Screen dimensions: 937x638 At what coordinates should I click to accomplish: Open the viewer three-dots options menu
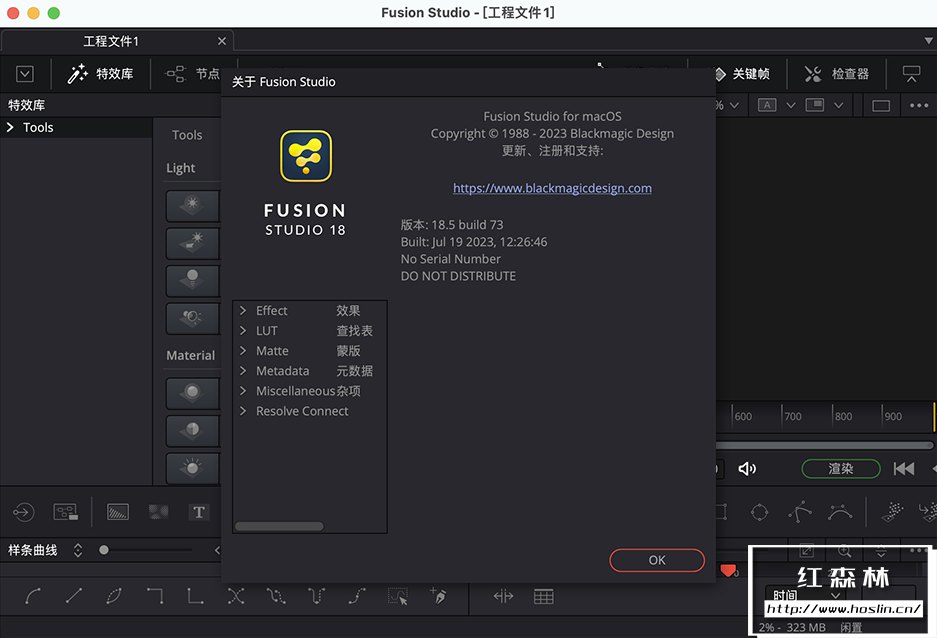click(918, 105)
